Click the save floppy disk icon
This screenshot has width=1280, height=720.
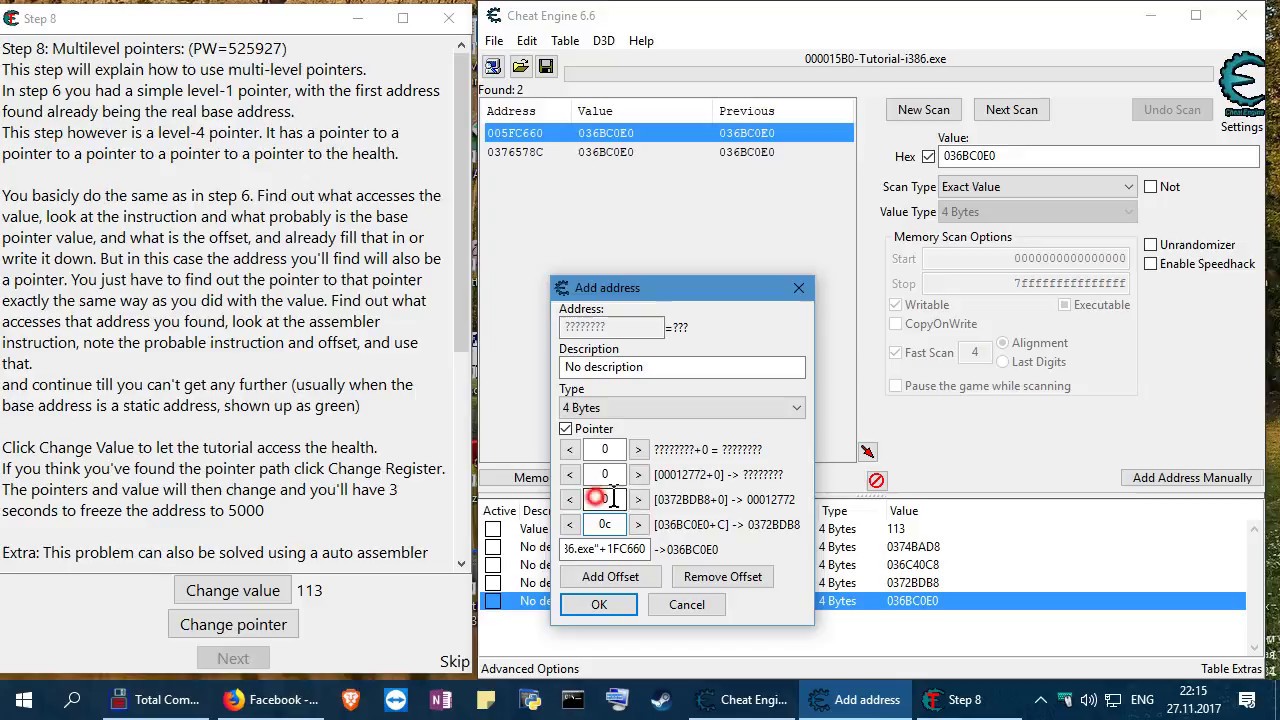546,66
